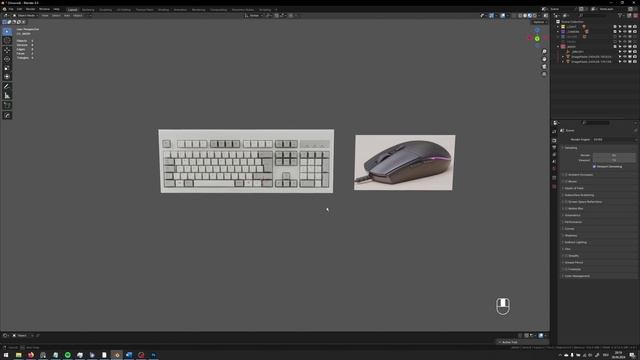Enable the Screen Space Reflections checkbox
The image size is (640, 360).
567,202
